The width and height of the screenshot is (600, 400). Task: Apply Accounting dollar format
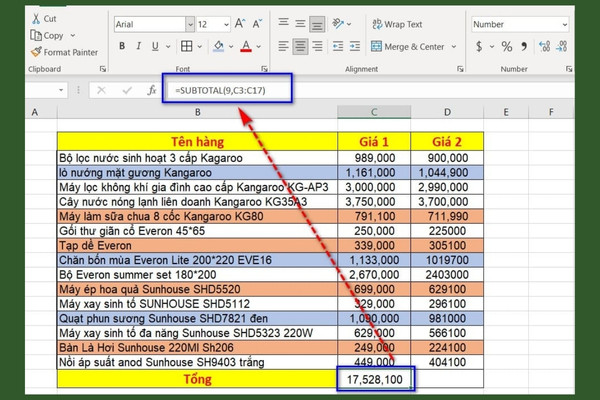tap(479, 47)
